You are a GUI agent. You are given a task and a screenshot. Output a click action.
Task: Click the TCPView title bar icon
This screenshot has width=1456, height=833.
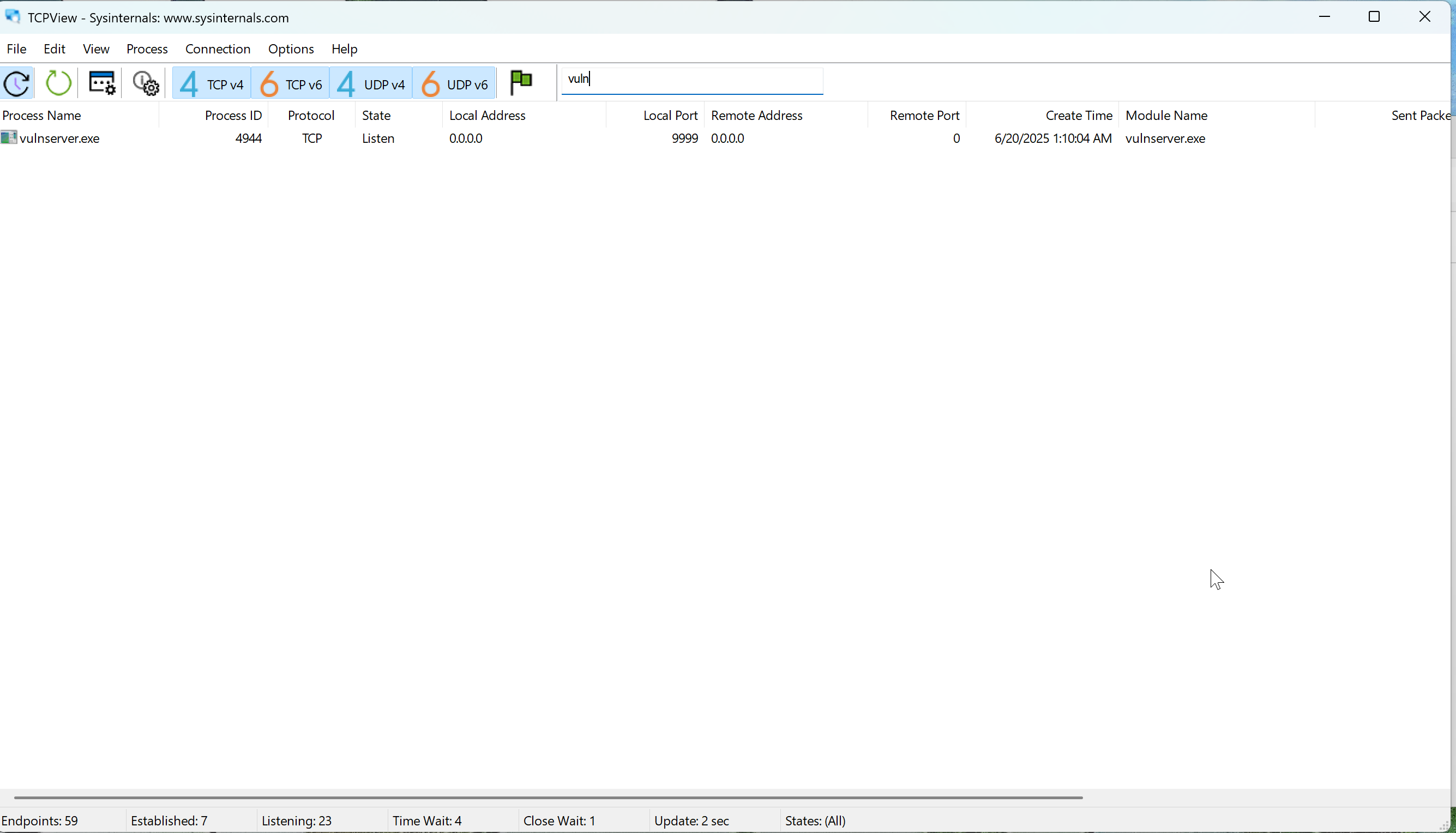pos(13,16)
